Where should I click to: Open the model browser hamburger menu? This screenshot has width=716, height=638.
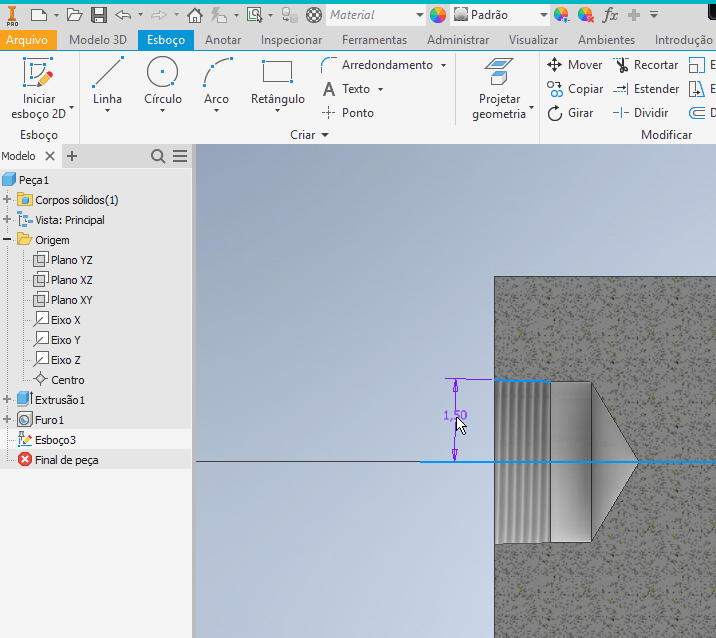click(180, 156)
